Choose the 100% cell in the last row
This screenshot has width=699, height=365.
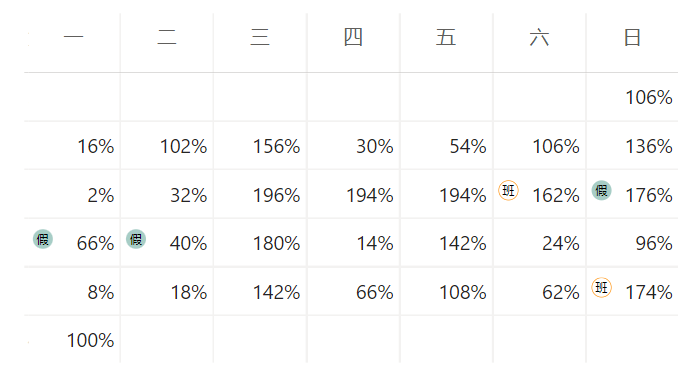click(72, 340)
